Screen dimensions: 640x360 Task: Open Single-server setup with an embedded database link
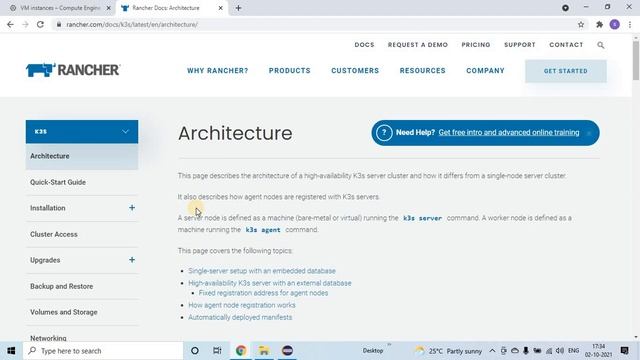(262, 271)
